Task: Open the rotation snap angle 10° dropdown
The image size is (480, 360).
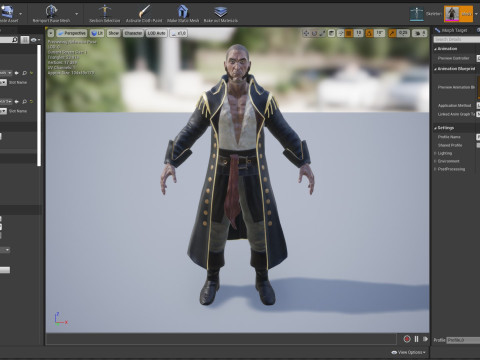Action: [x=379, y=33]
